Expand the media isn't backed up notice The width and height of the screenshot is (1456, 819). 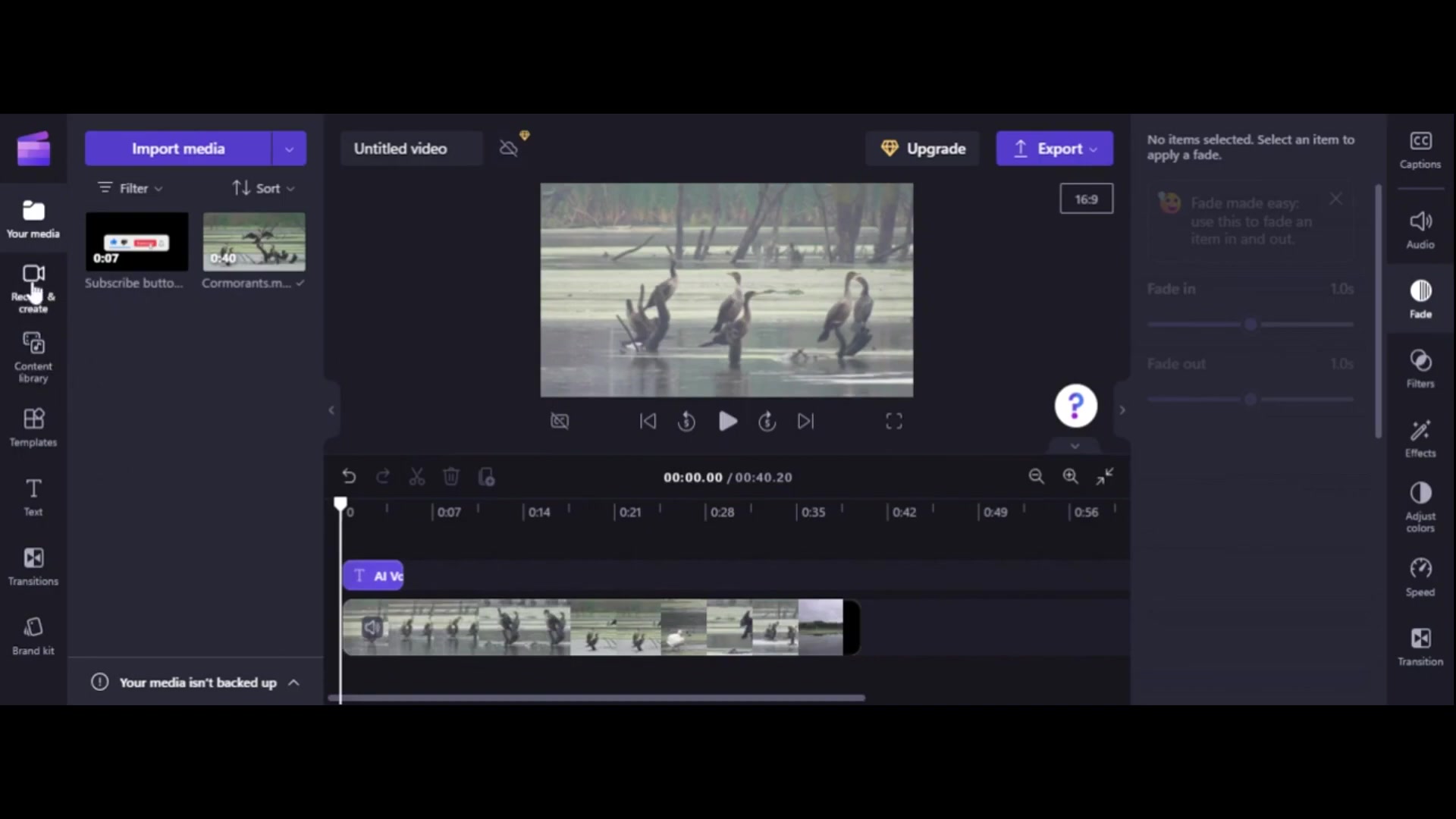point(293,682)
